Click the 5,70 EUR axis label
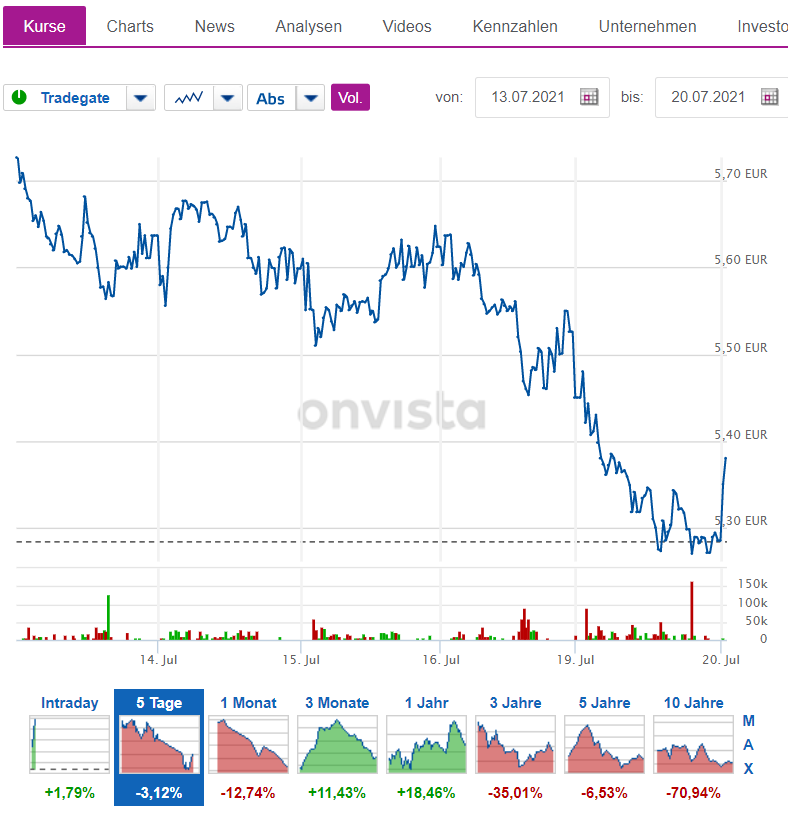The image size is (788, 813). coord(741,174)
